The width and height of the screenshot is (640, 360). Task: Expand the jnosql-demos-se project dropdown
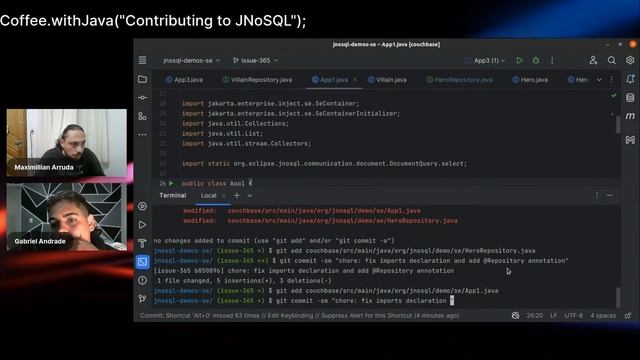tap(191, 60)
